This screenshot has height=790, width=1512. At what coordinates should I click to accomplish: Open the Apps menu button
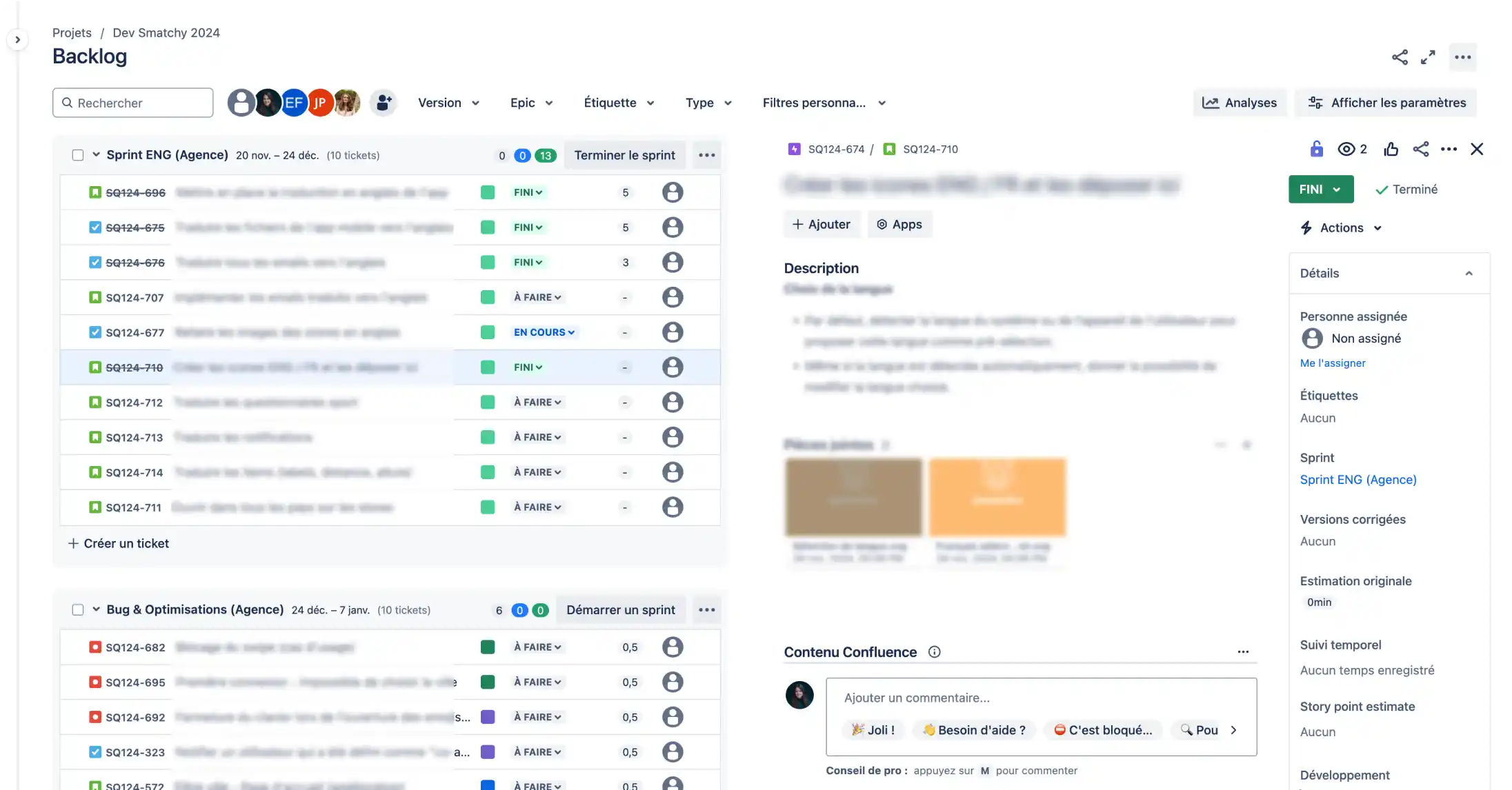click(899, 224)
